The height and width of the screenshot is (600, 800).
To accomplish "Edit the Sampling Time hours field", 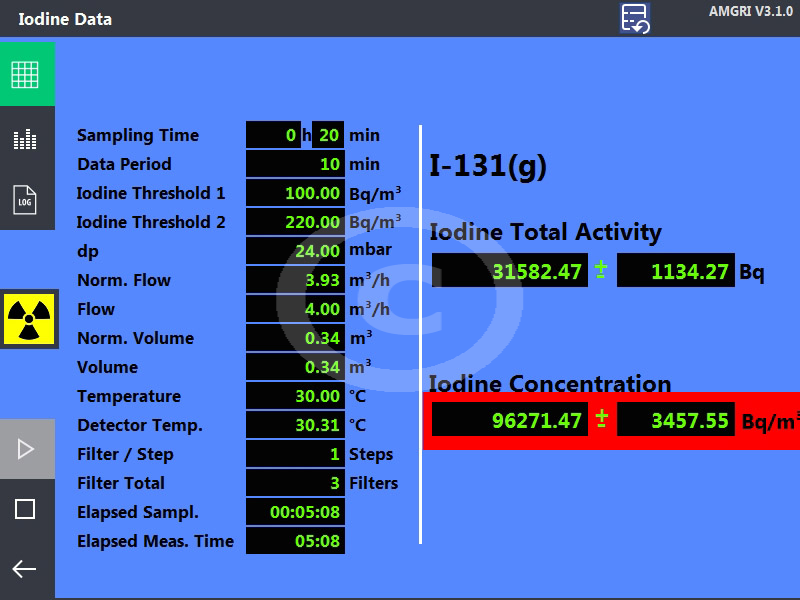I will (x=273, y=135).
